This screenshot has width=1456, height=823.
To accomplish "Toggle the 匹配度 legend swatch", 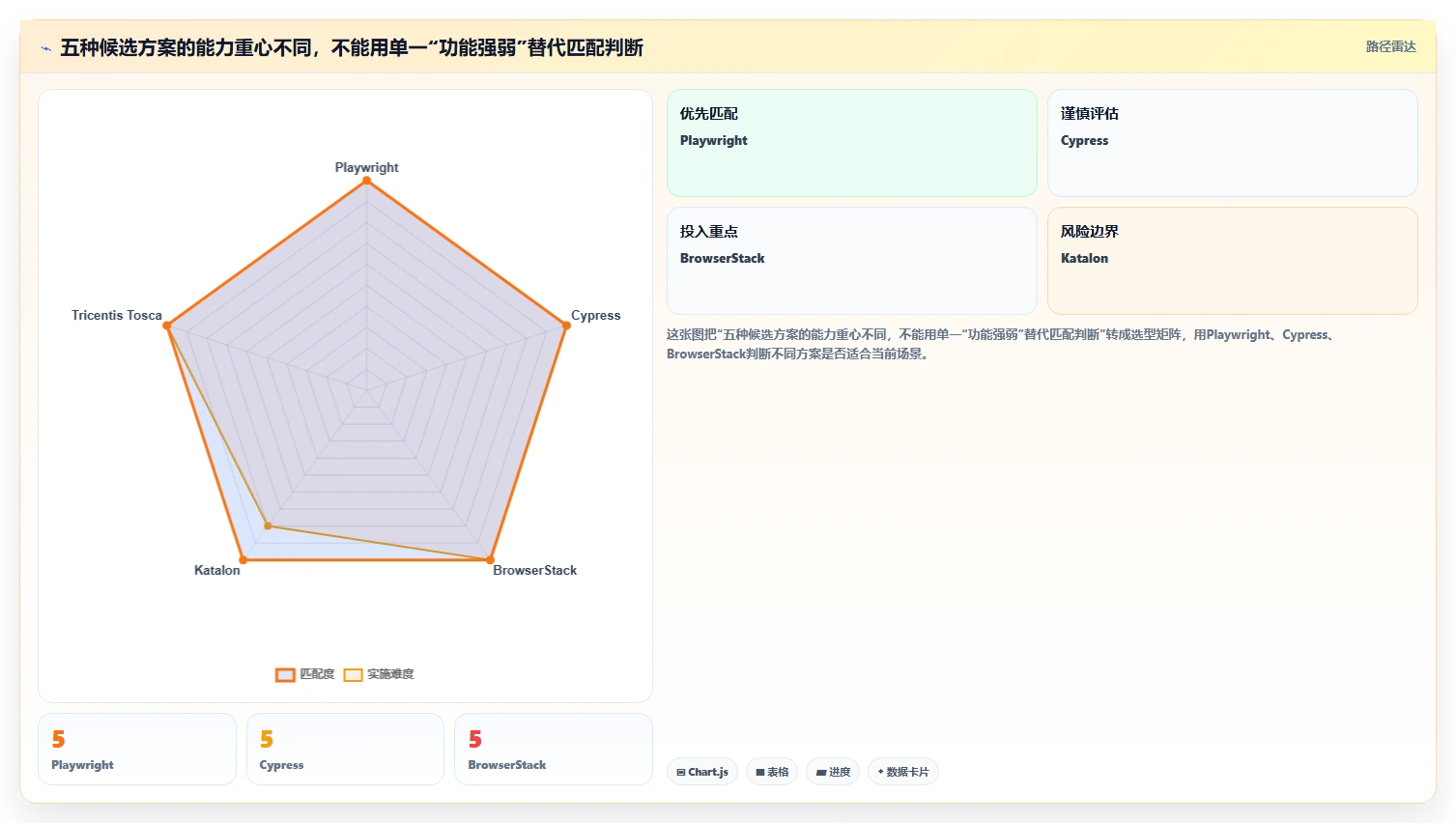I will click(285, 674).
